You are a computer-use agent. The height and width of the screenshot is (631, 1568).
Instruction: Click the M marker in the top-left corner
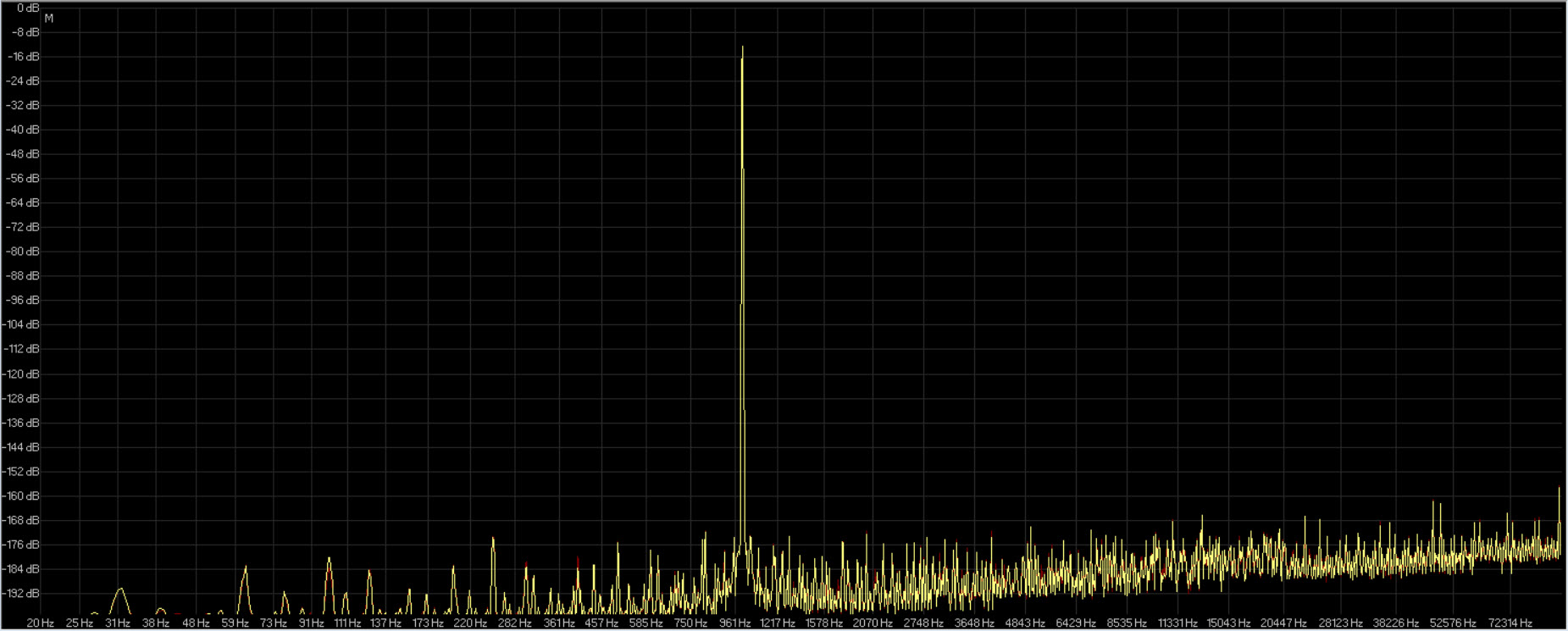[x=49, y=18]
